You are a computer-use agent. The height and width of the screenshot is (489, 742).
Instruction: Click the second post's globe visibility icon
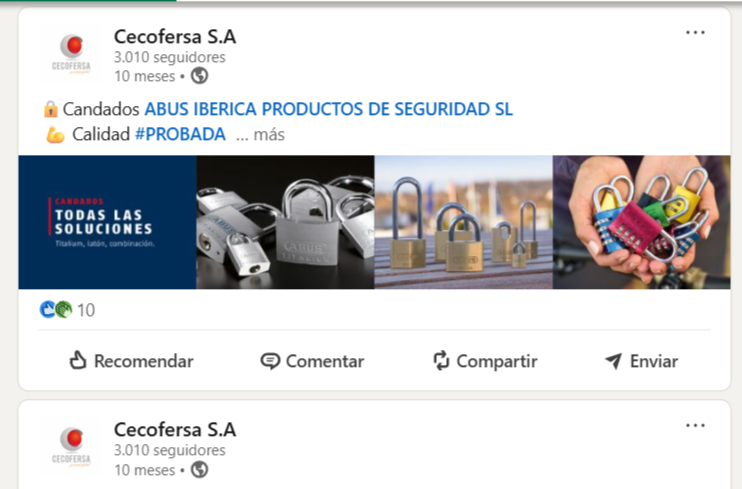199,470
